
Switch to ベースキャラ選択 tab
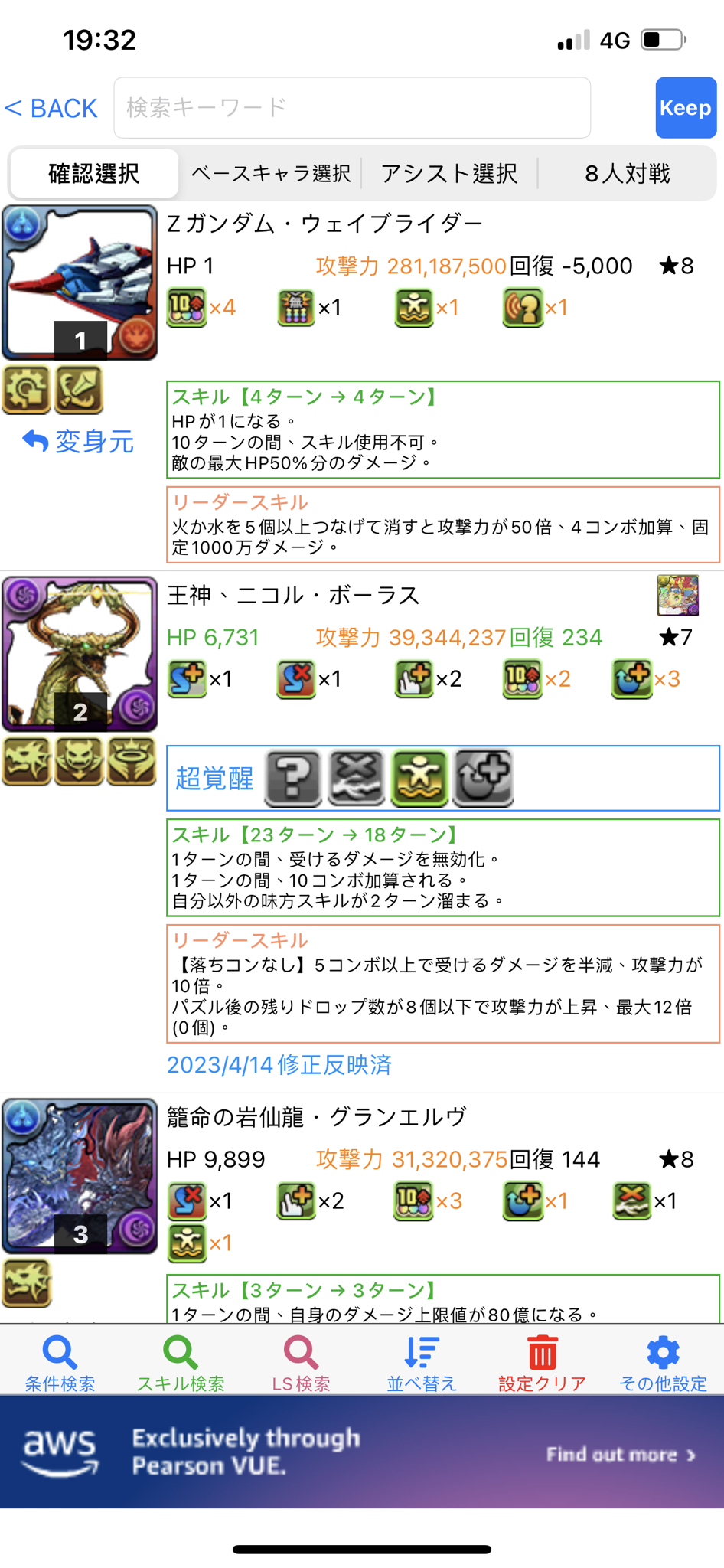(x=270, y=174)
